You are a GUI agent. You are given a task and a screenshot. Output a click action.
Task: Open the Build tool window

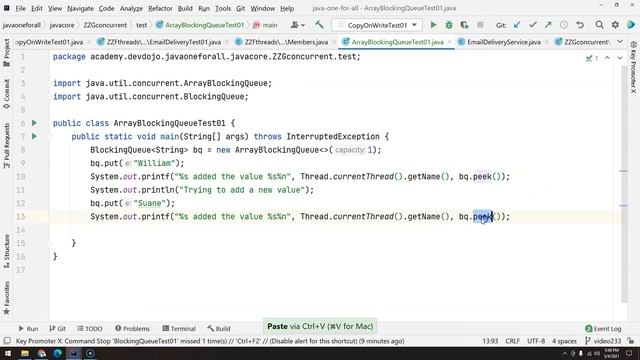click(x=218, y=328)
